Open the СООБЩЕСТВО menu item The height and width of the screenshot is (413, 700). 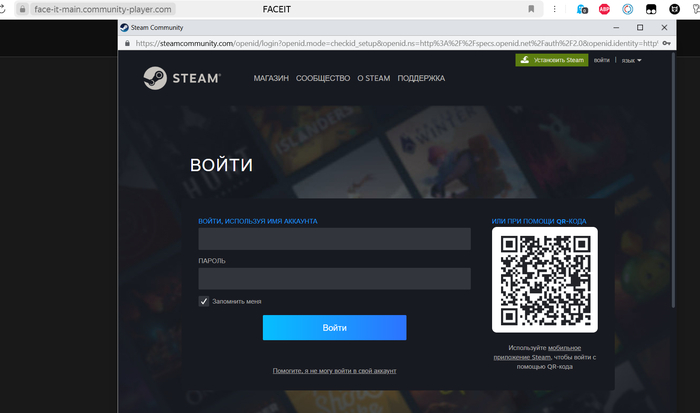point(322,78)
